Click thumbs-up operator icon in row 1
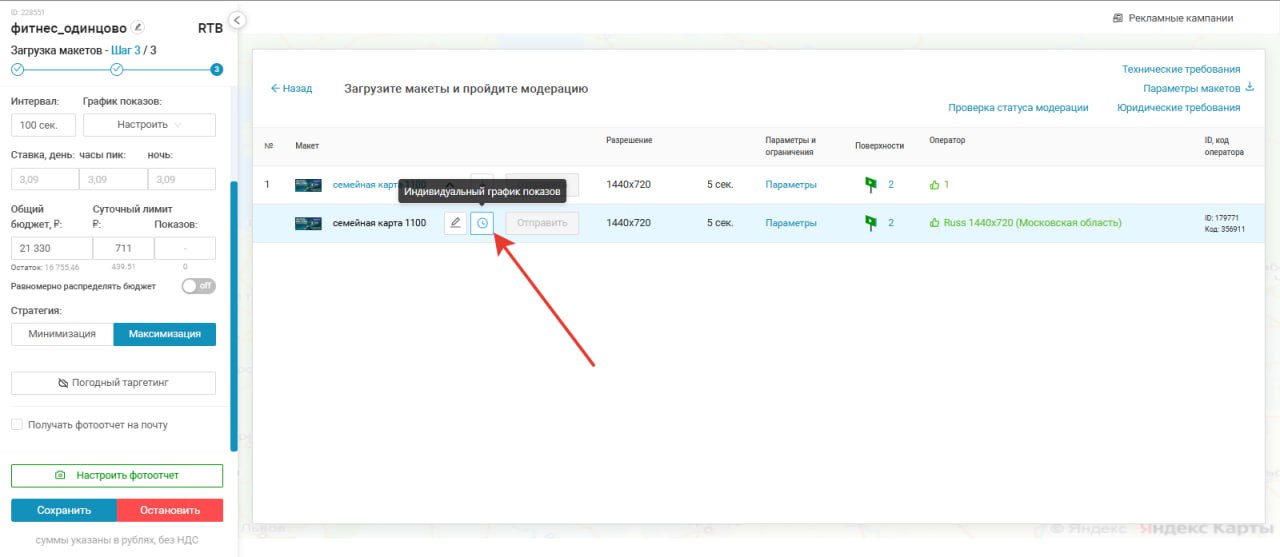 point(935,185)
